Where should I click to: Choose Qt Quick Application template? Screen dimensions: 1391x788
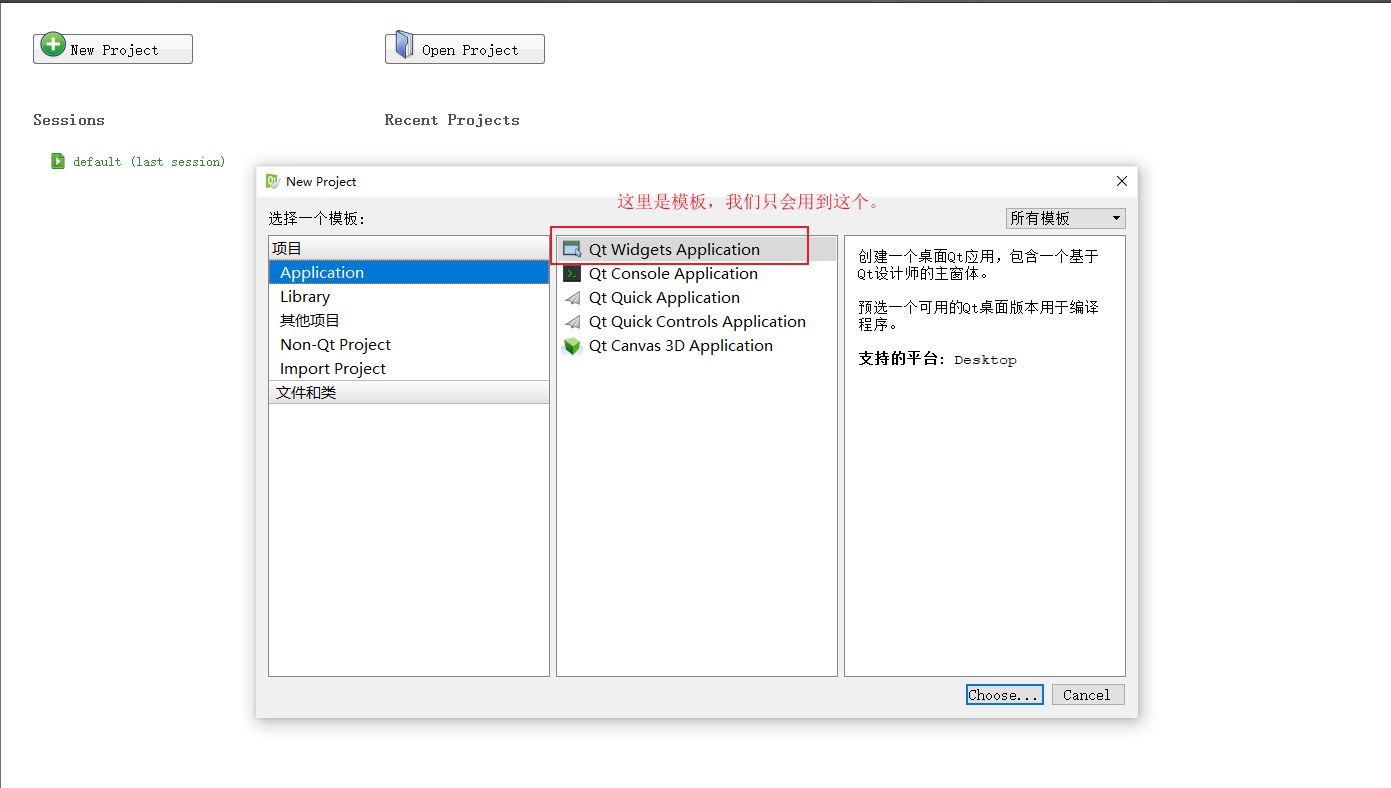click(696, 298)
